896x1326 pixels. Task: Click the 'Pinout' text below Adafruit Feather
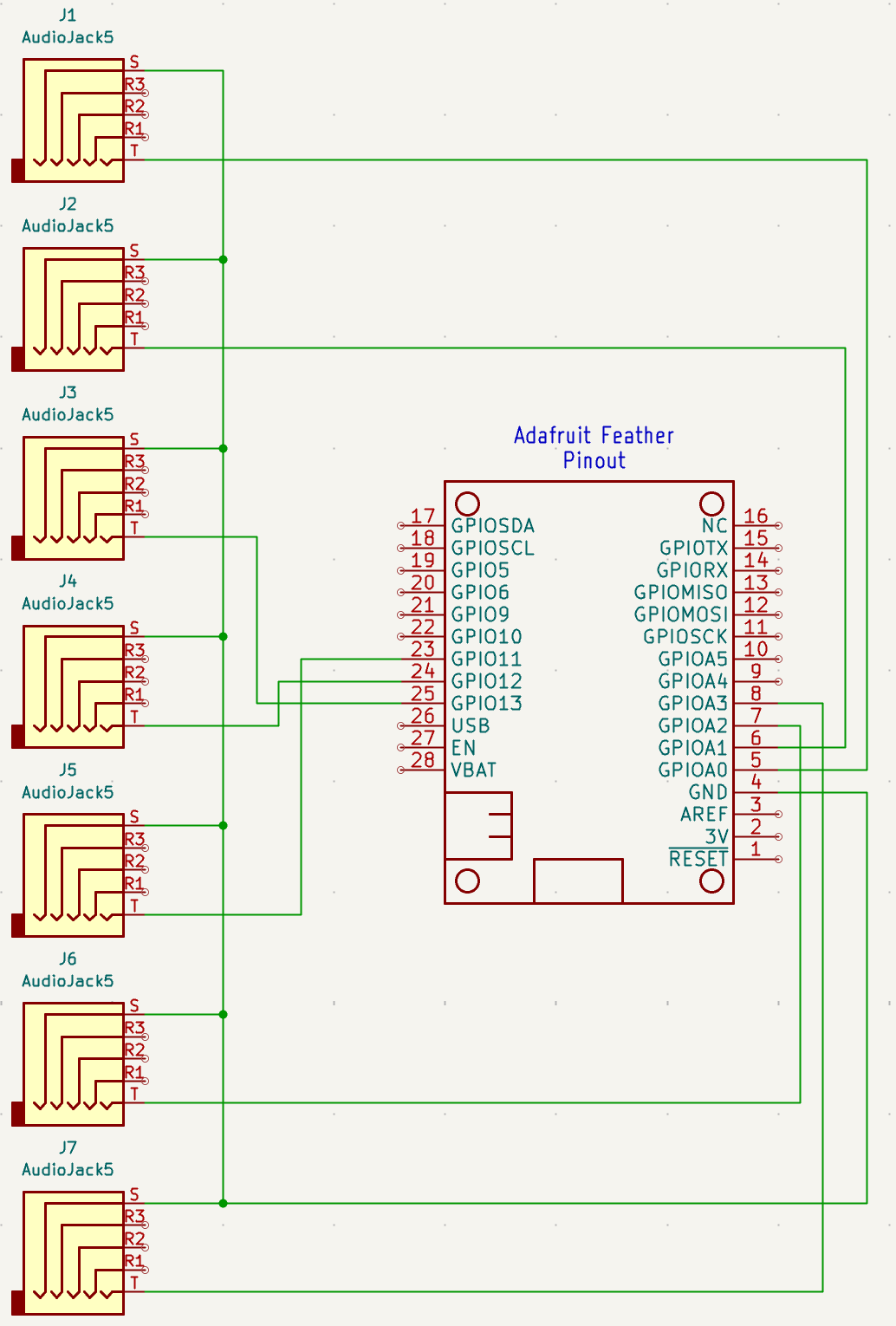pyautogui.click(x=594, y=461)
